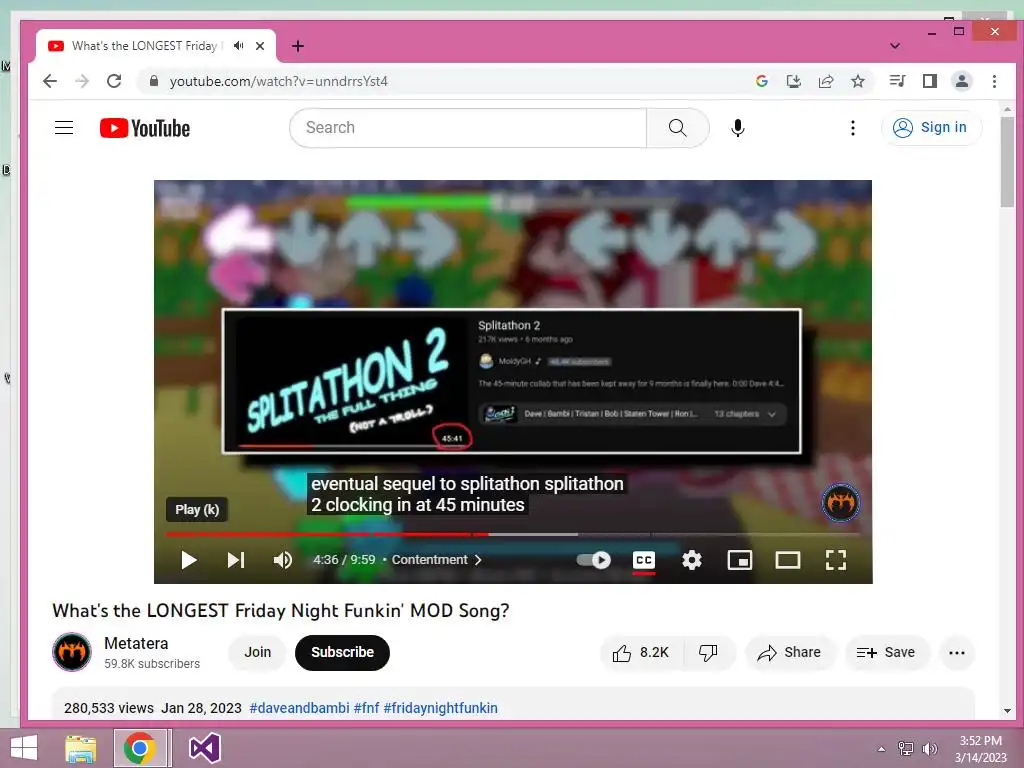Viewport: 1024px width, 768px height.
Task: Share this page from the address bar
Action: pos(826,81)
